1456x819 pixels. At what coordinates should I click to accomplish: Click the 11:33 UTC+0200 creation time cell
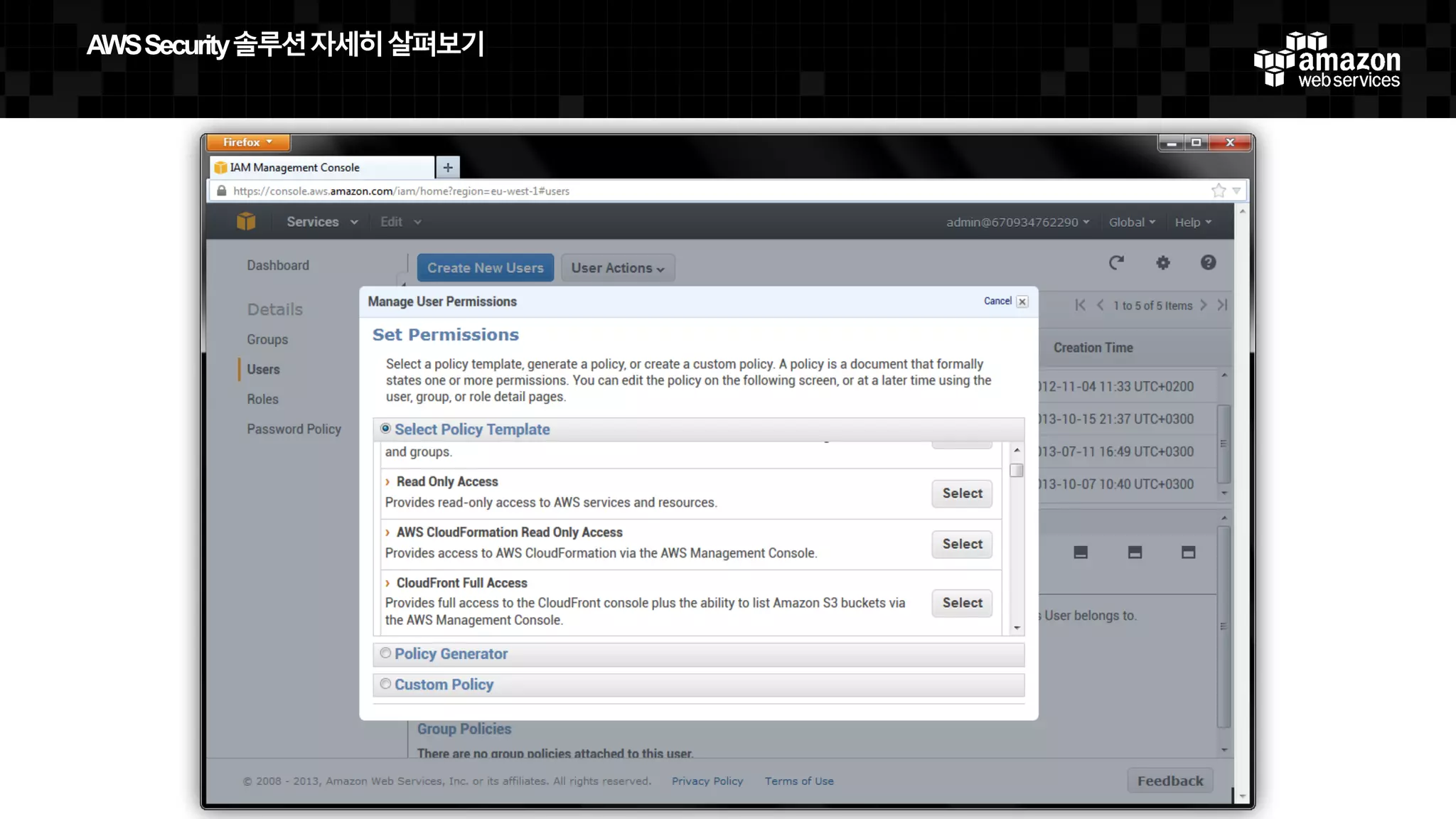point(1115,387)
